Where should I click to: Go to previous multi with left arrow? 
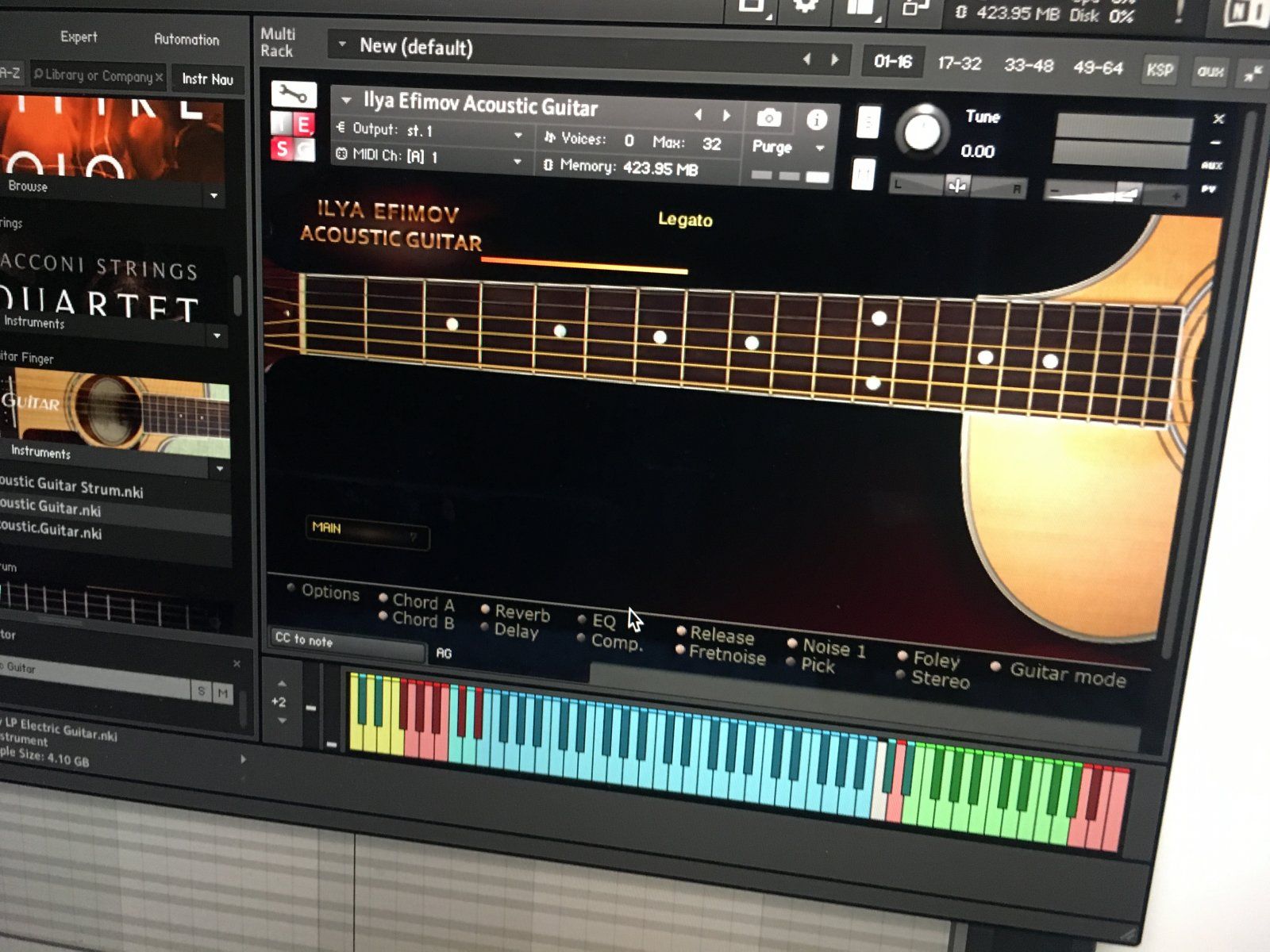[x=806, y=59]
